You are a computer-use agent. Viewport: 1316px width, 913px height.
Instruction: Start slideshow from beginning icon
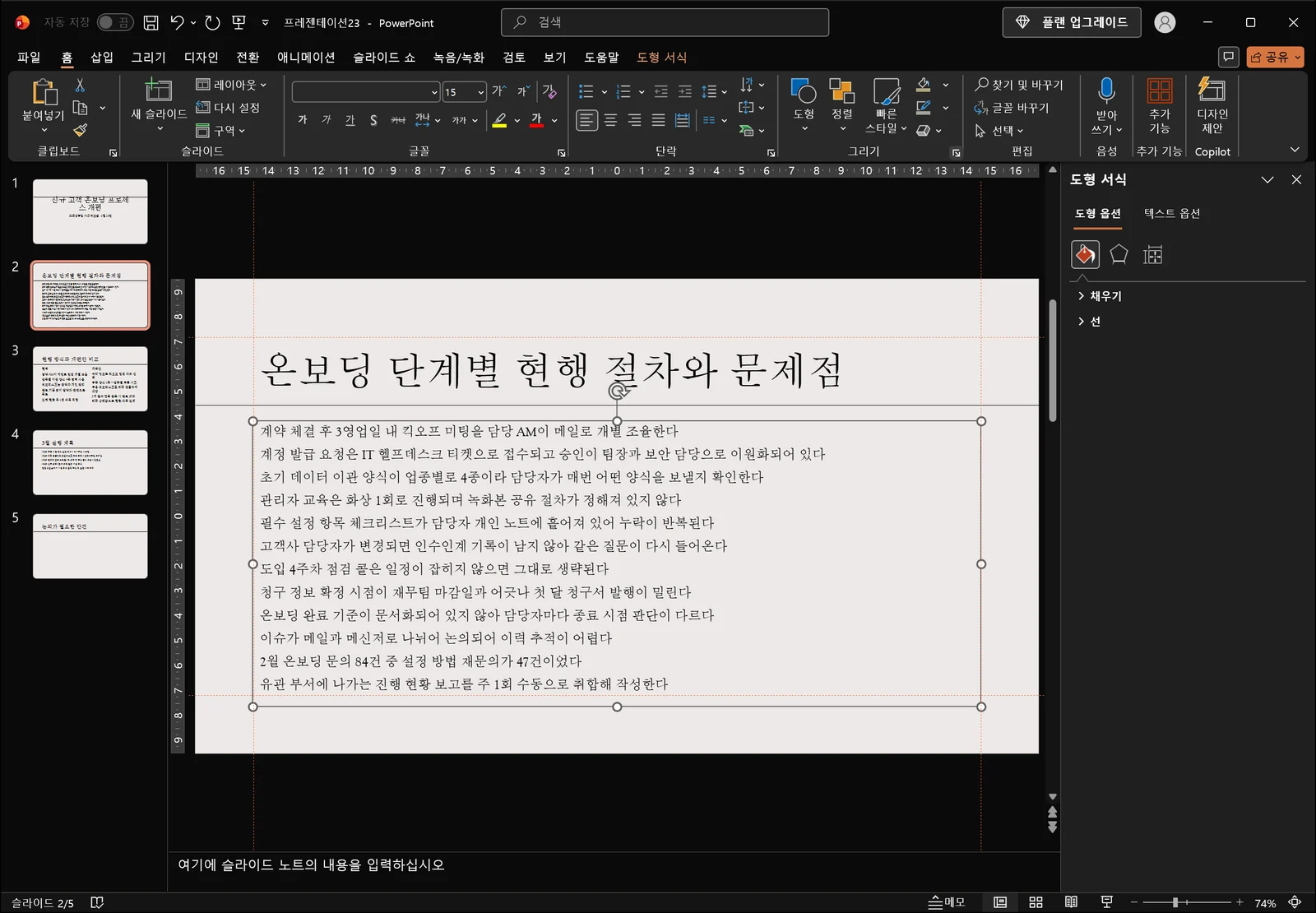pyautogui.click(x=239, y=23)
